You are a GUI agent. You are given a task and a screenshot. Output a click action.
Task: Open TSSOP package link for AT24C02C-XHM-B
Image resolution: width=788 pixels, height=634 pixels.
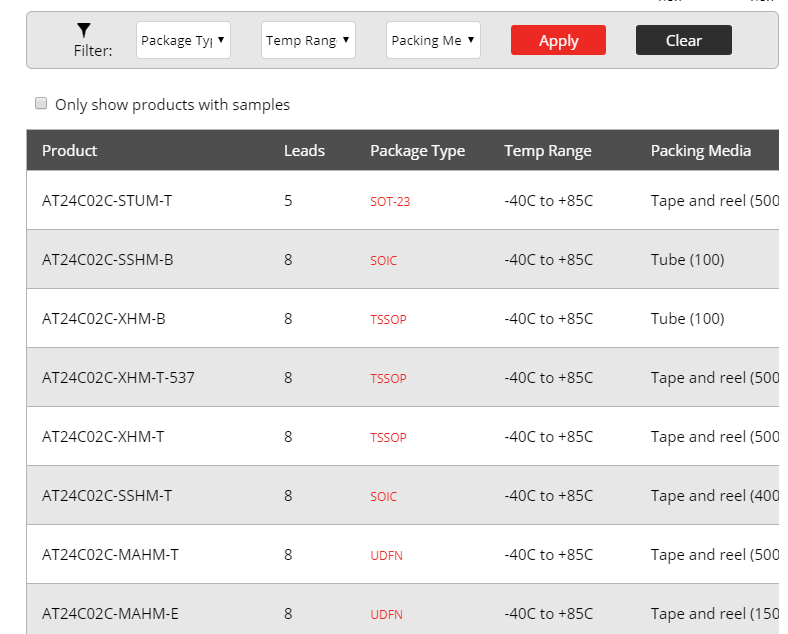pyautogui.click(x=388, y=320)
